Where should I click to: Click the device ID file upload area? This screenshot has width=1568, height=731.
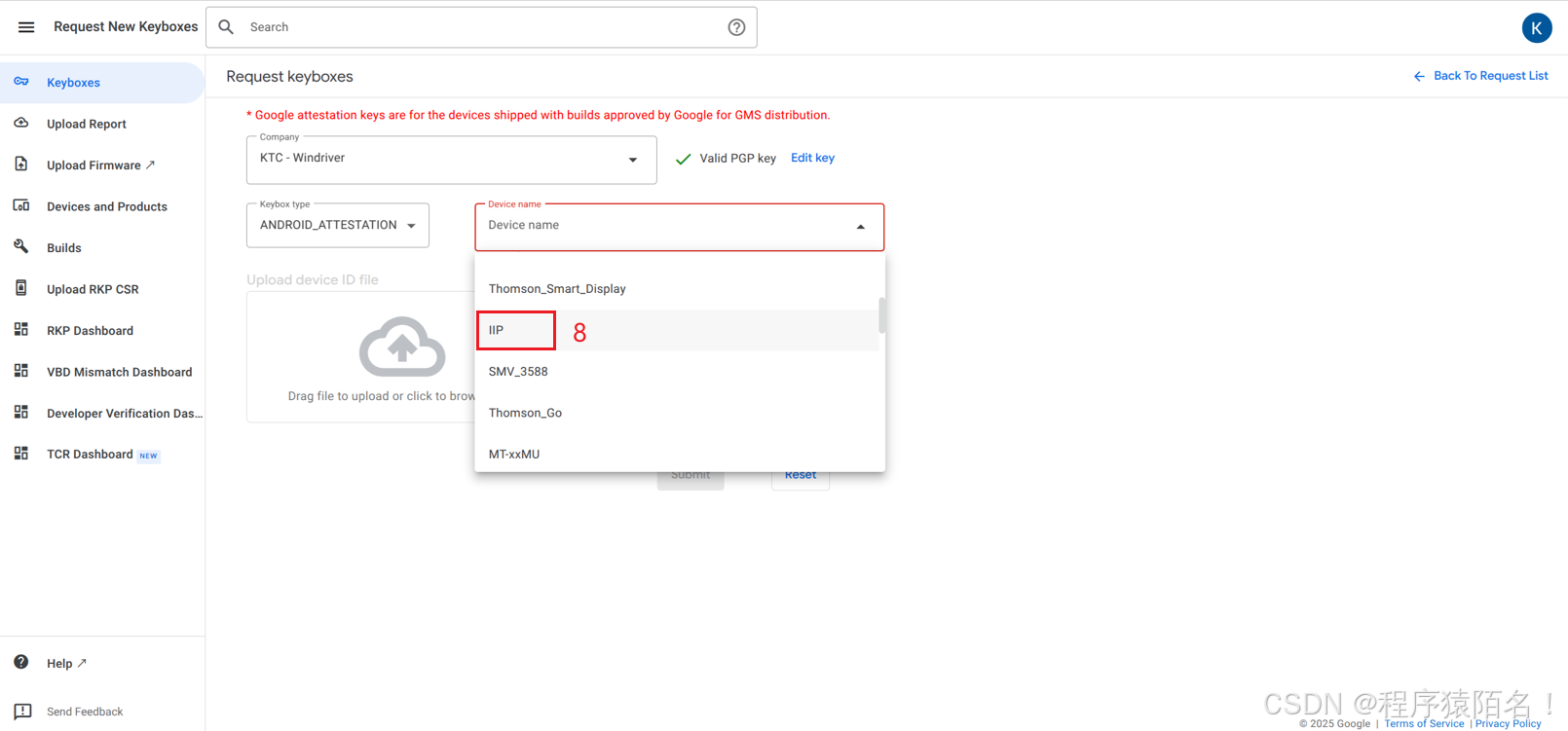[x=360, y=357]
